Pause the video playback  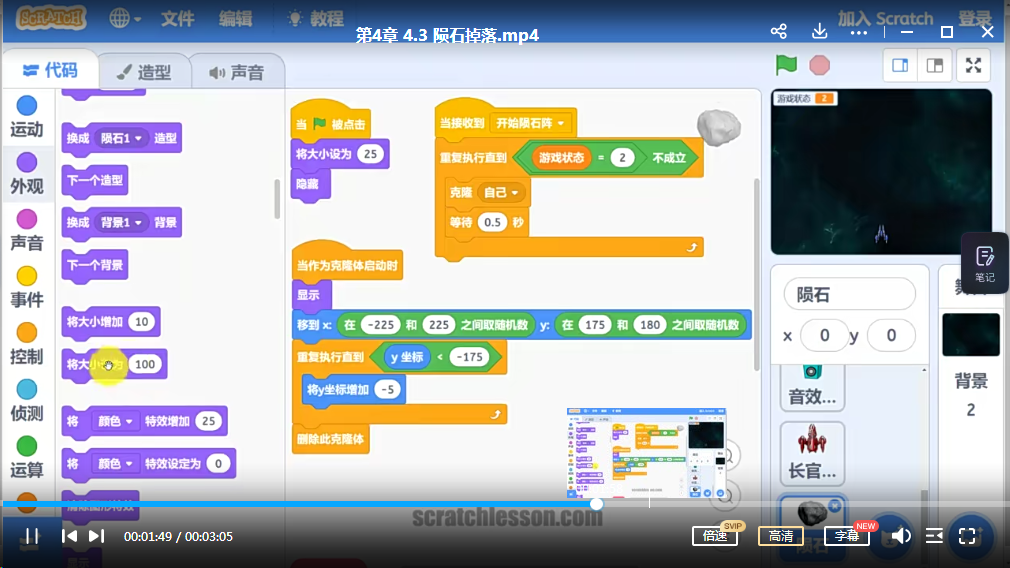pos(31,536)
